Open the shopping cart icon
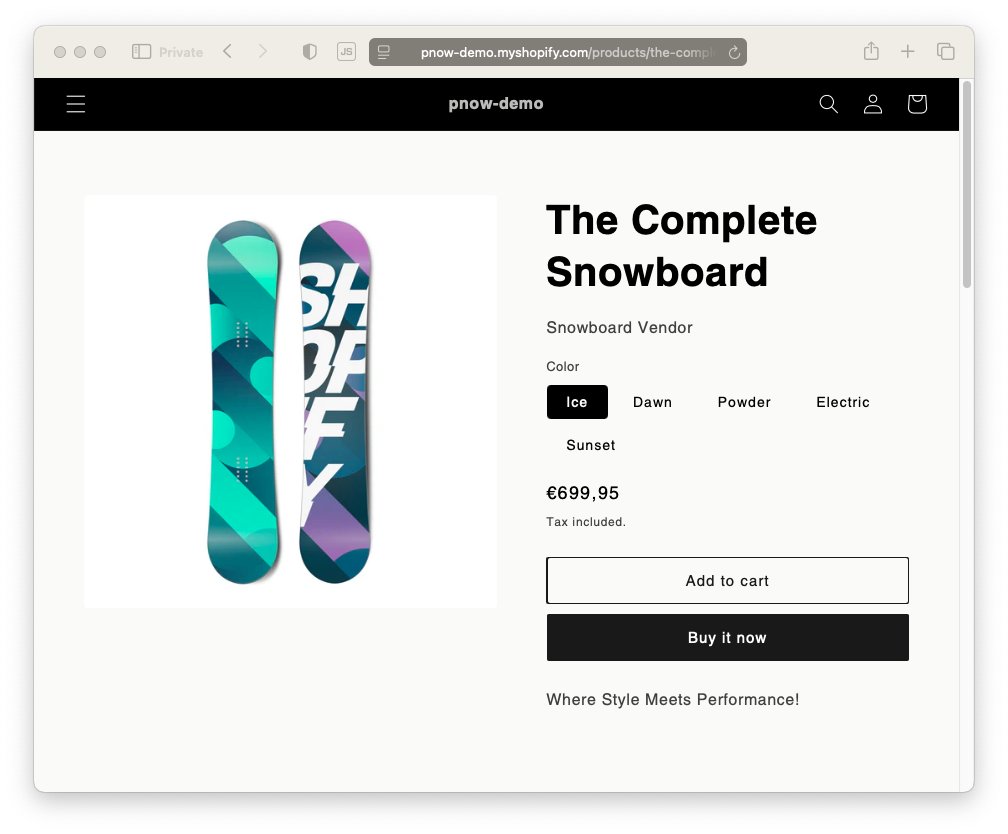Viewport: 1008px width, 834px height. pyautogui.click(x=917, y=104)
